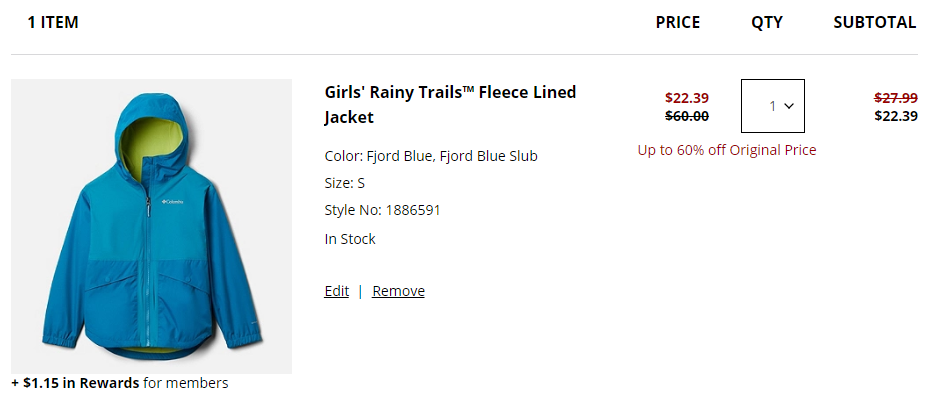This screenshot has height=400, width=928.
Task: Click the Edit link under the jacket details
Action: pos(336,291)
